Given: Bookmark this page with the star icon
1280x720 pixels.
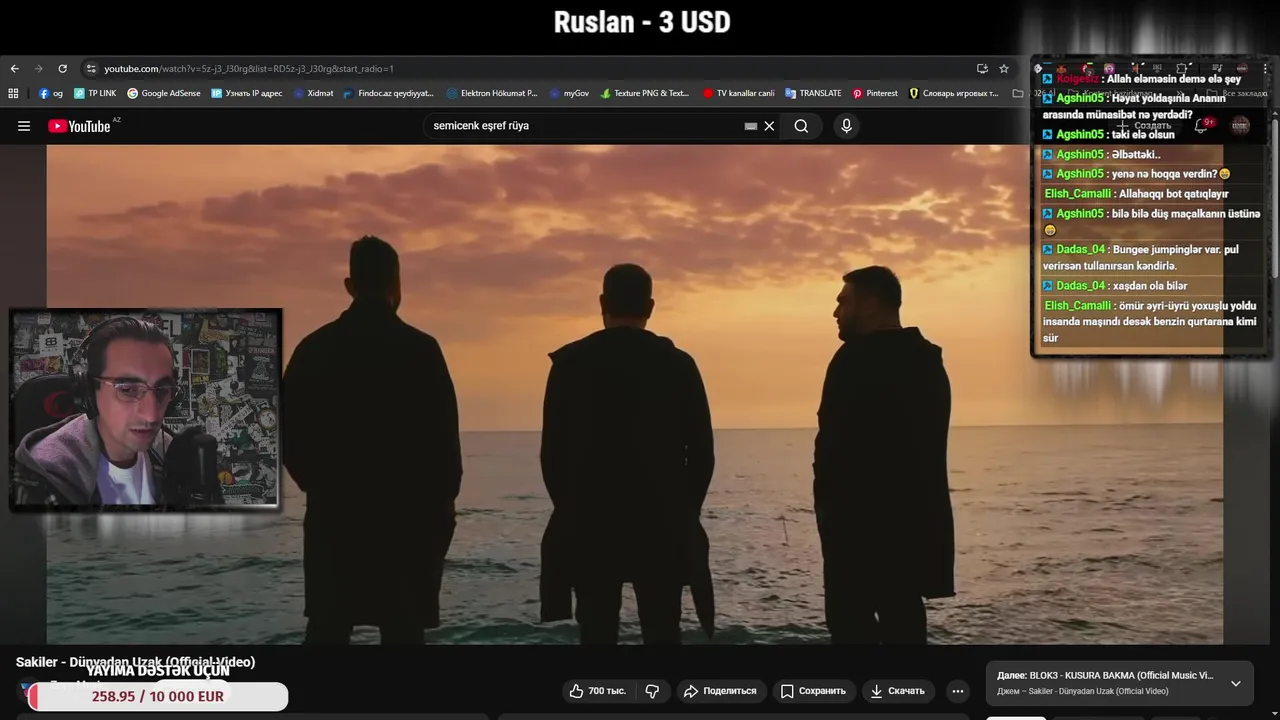Looking at the screenshot, I should (x=1004, y=69).
